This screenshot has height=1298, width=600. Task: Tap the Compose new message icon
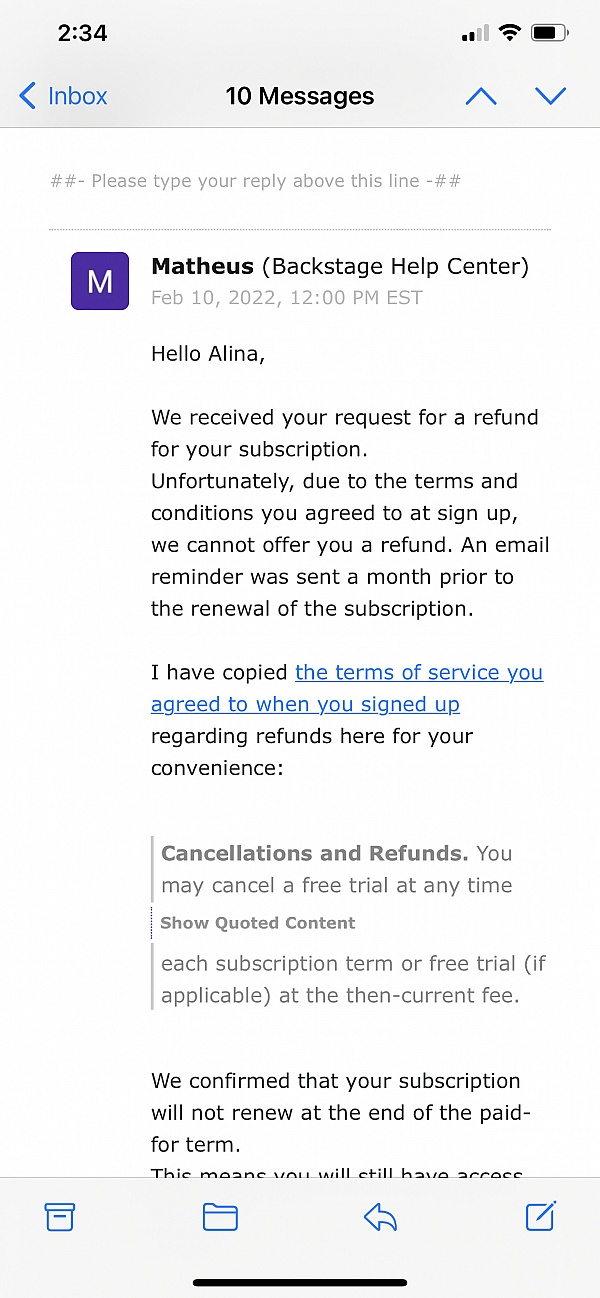point(540,1216)
